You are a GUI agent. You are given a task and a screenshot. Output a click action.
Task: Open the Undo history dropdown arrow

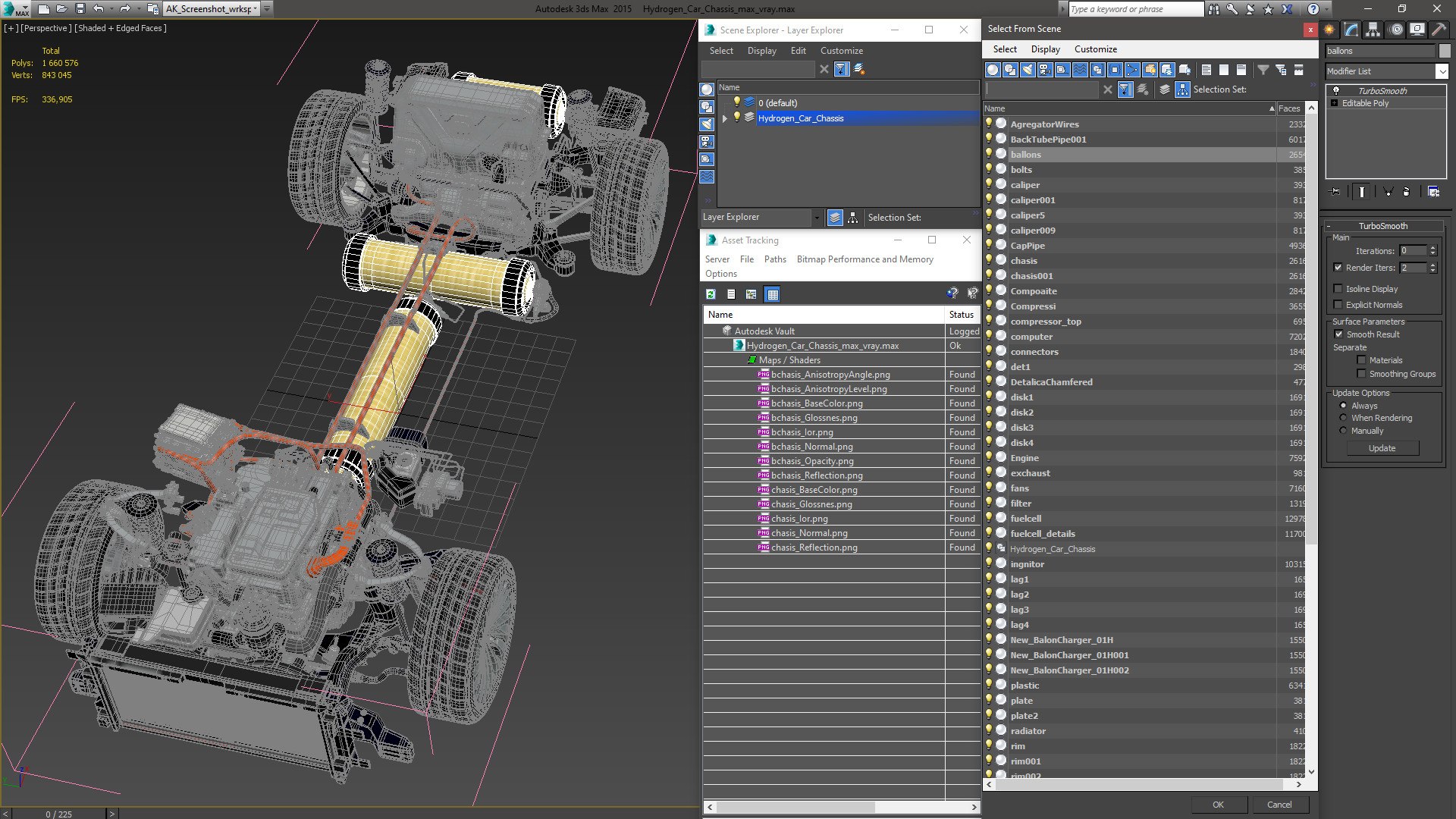pyautogui.click(x=111, y=9)
